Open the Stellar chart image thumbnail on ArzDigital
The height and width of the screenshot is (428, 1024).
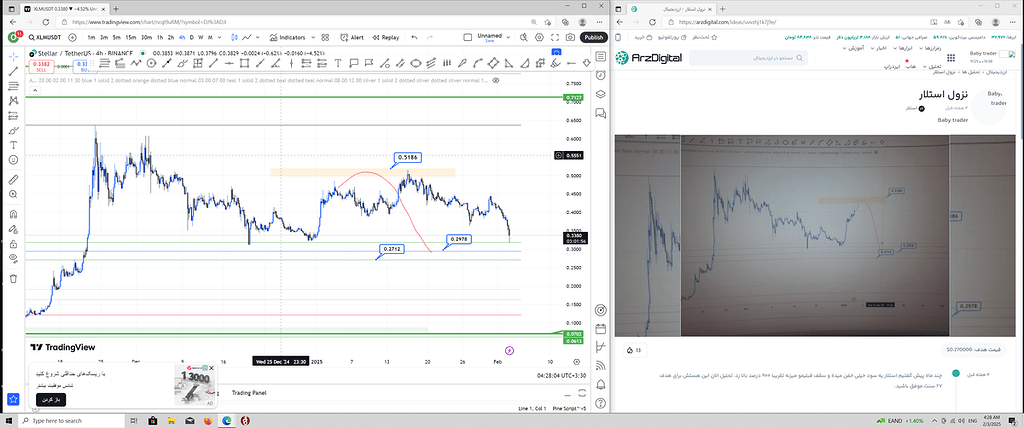click(x=815, y=236)
